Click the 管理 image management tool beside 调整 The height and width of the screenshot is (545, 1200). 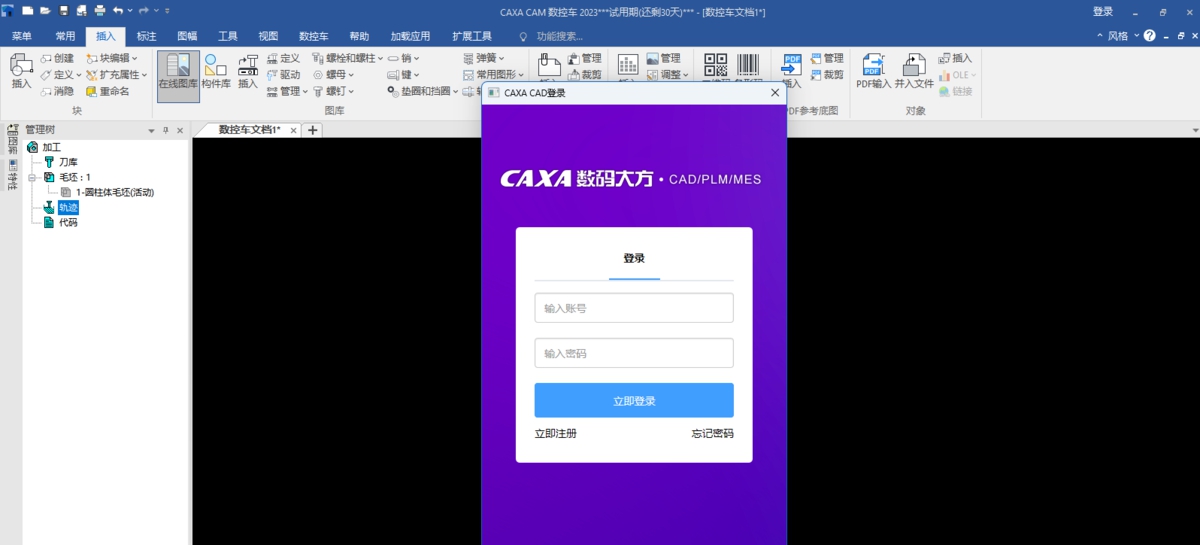pyautogui.click(x=663, y=58)
